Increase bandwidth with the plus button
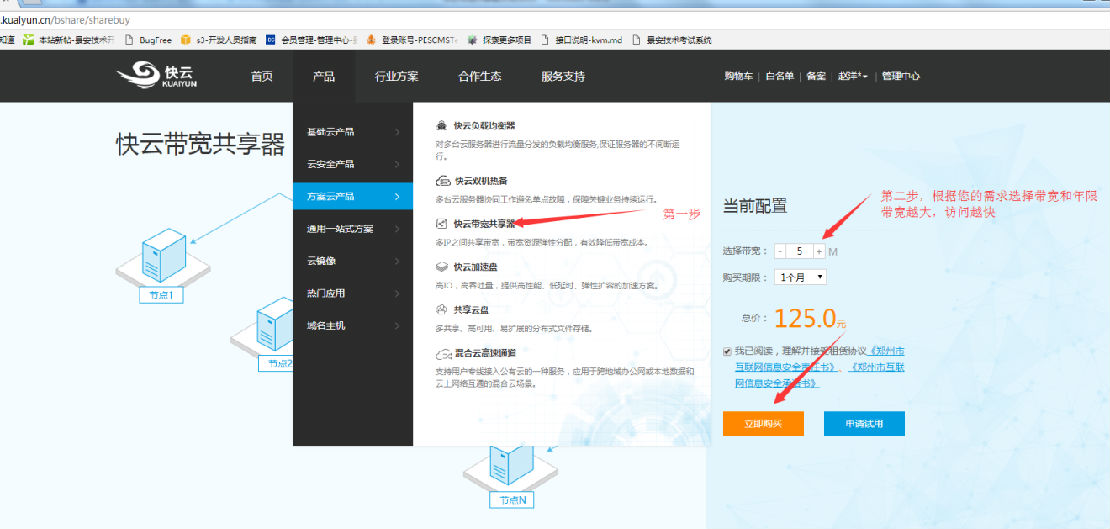This screenshot has width=1110, height=529. pos(819,251)
